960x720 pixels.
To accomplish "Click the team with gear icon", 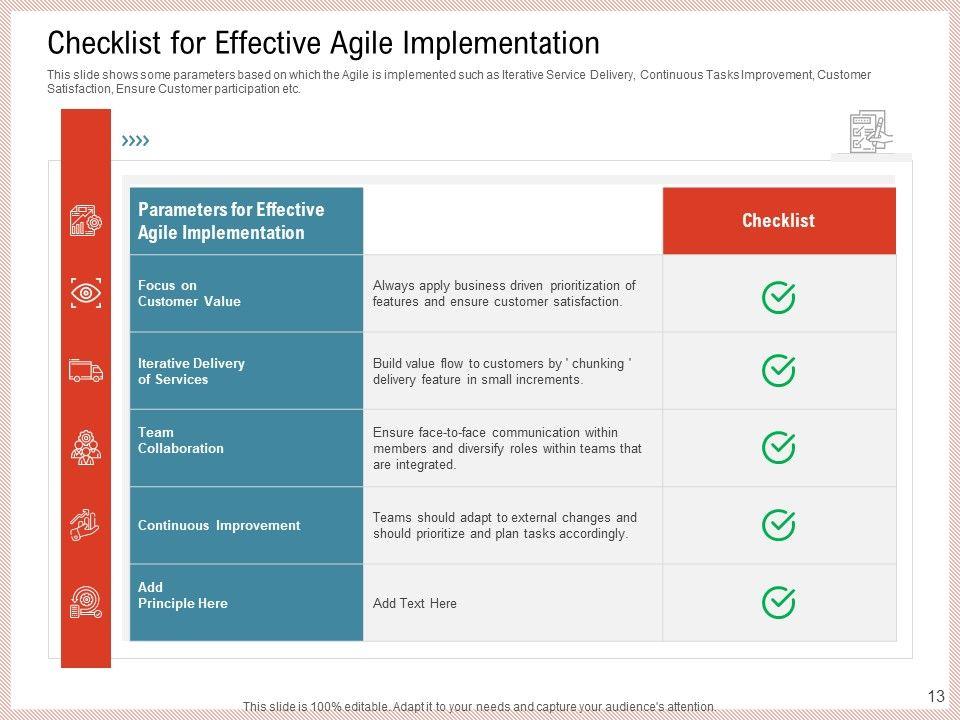I will pyautogui.click(x=86, y=447).
